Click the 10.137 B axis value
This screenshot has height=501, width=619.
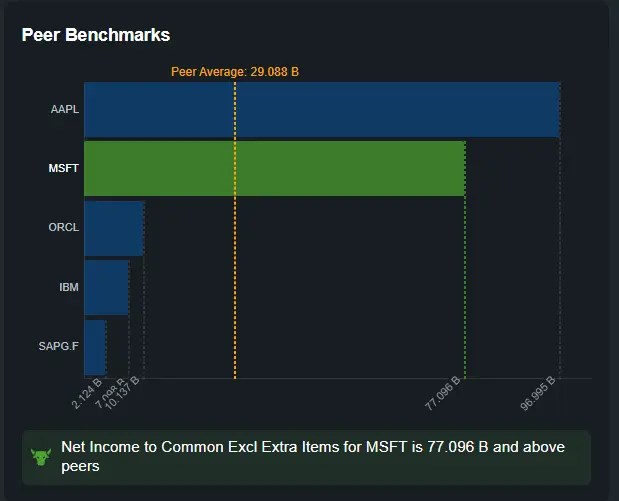pos(123,393)
